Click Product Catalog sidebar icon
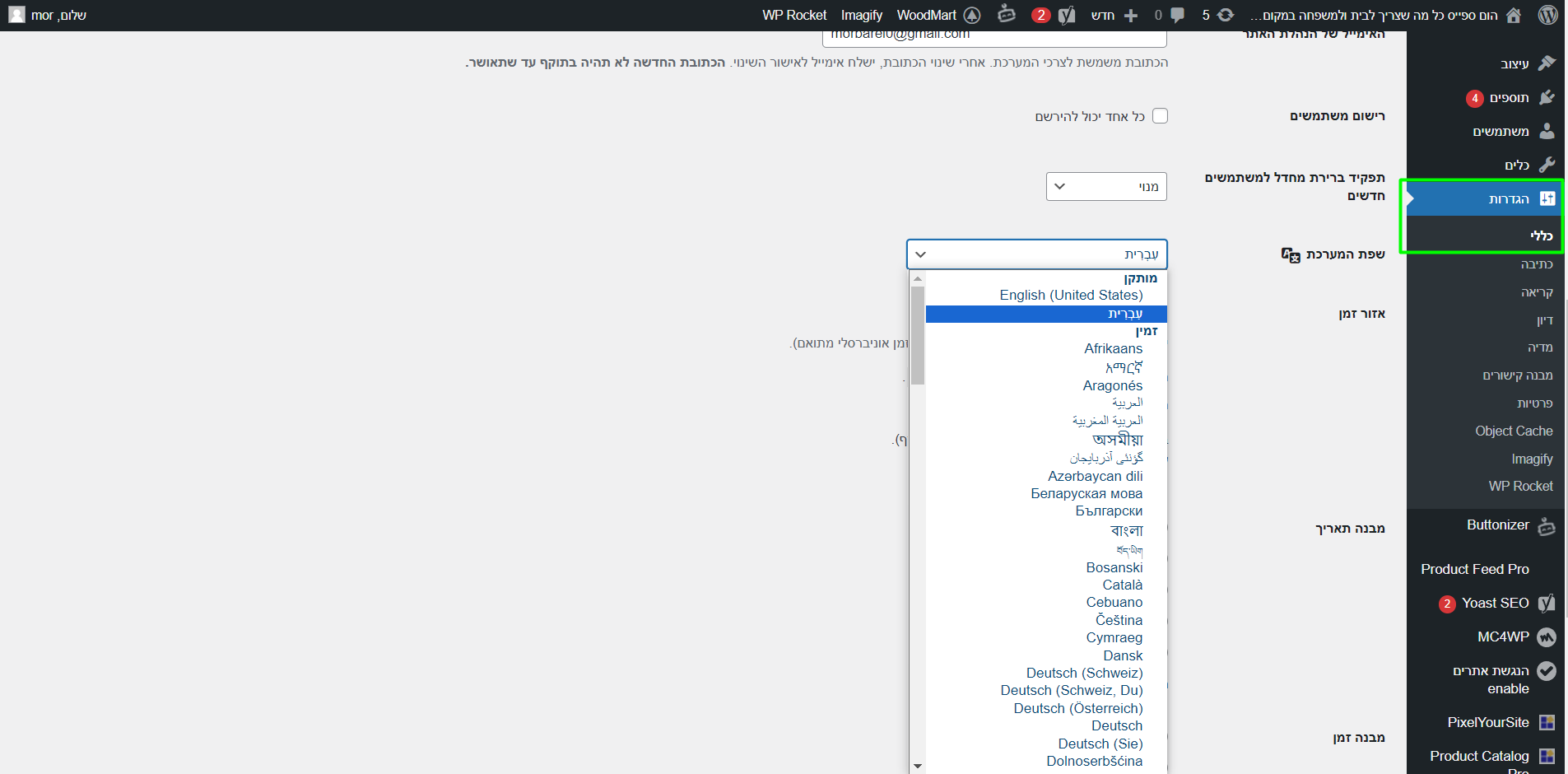Image resolution: width=1568 pixels, height=774 pixels. tap(1547, 756)
